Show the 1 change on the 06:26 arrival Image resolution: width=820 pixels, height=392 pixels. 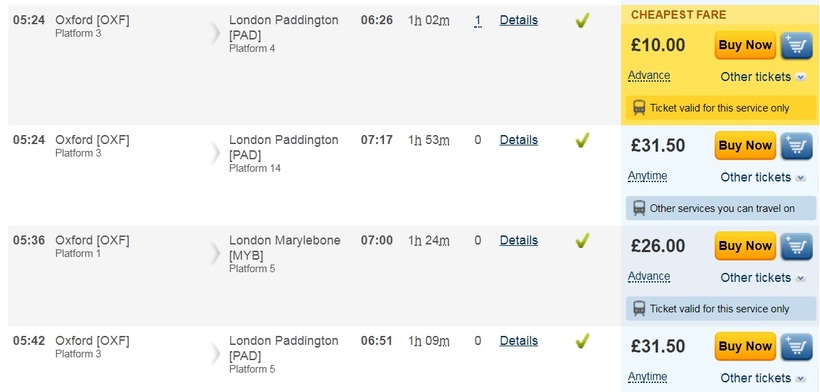point(477,21)
